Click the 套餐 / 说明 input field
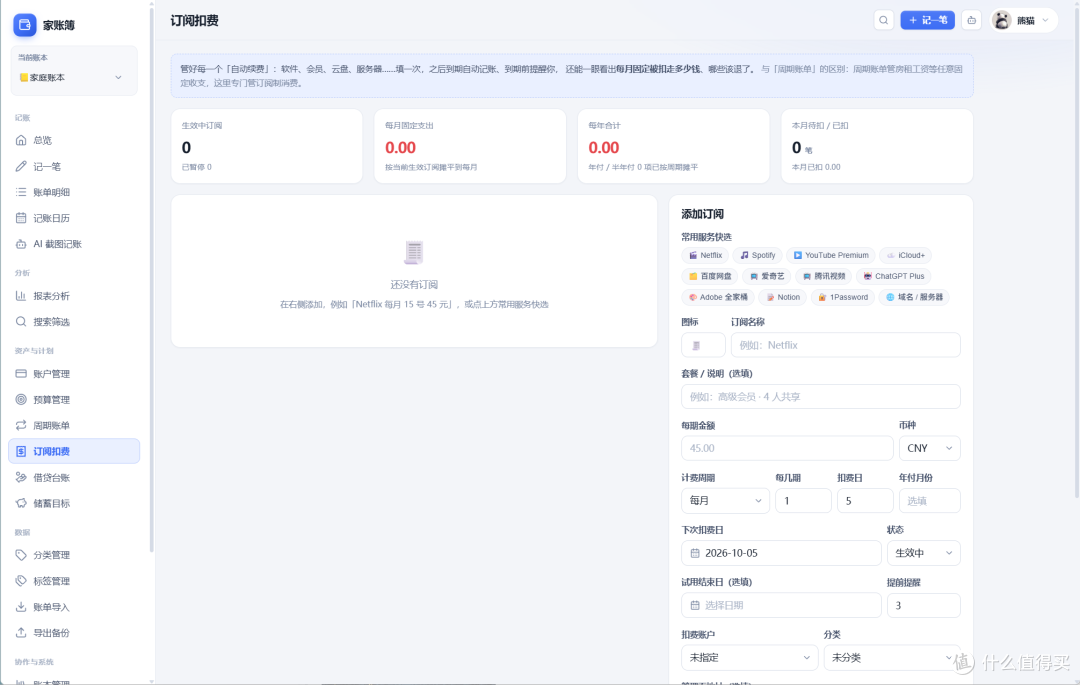The width and height of the screenshot is (1080, 685). 820,397
